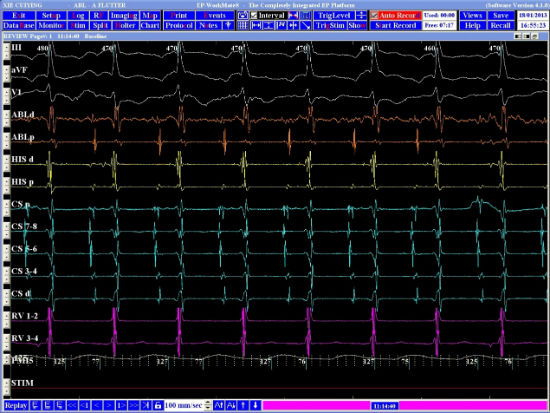Click the step forward 1> button
This screenshot has width=550, height=413.
(x=121, y=406)
